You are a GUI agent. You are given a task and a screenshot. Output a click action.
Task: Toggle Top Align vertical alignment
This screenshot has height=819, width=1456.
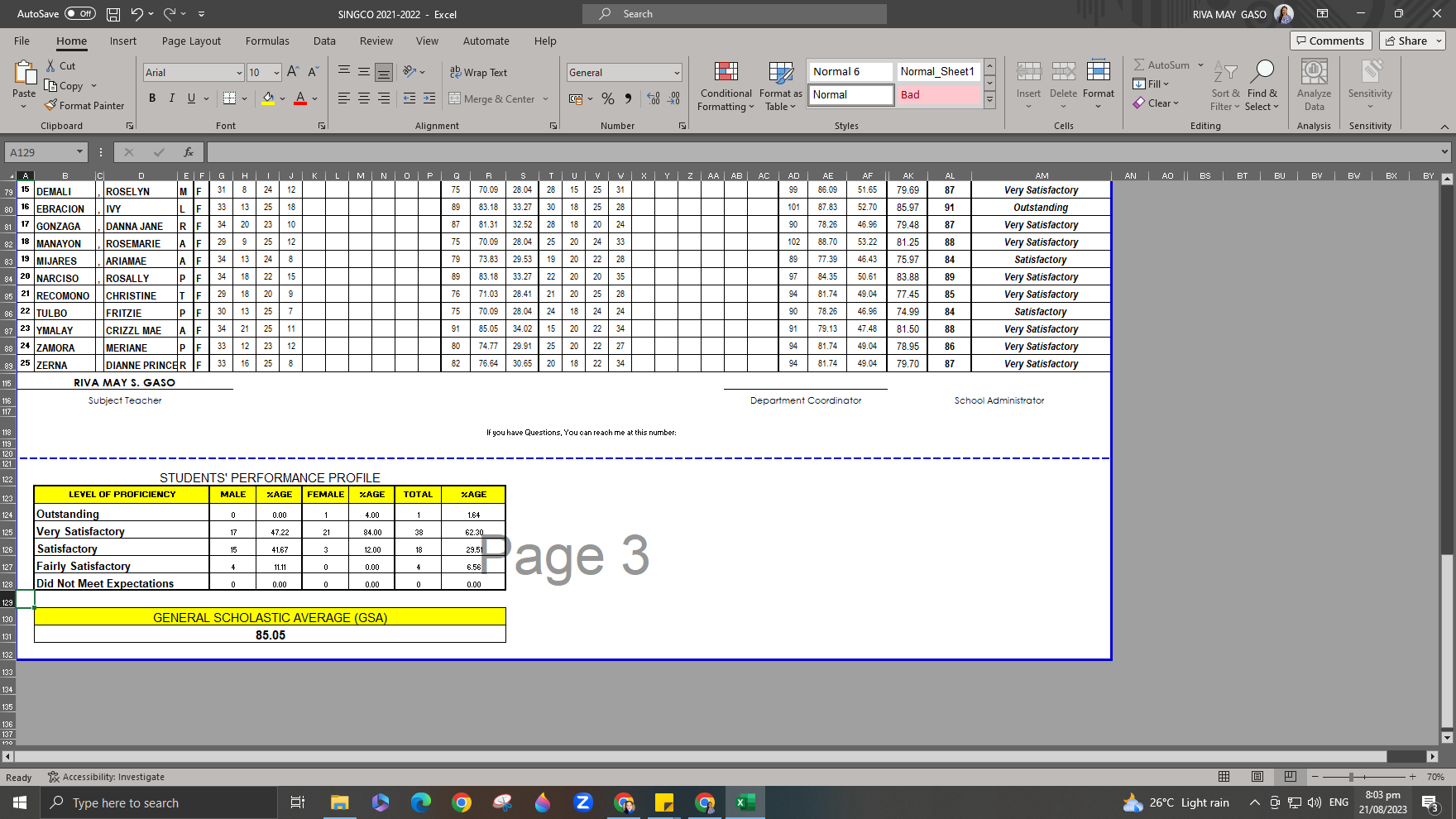tap(344, 72)
